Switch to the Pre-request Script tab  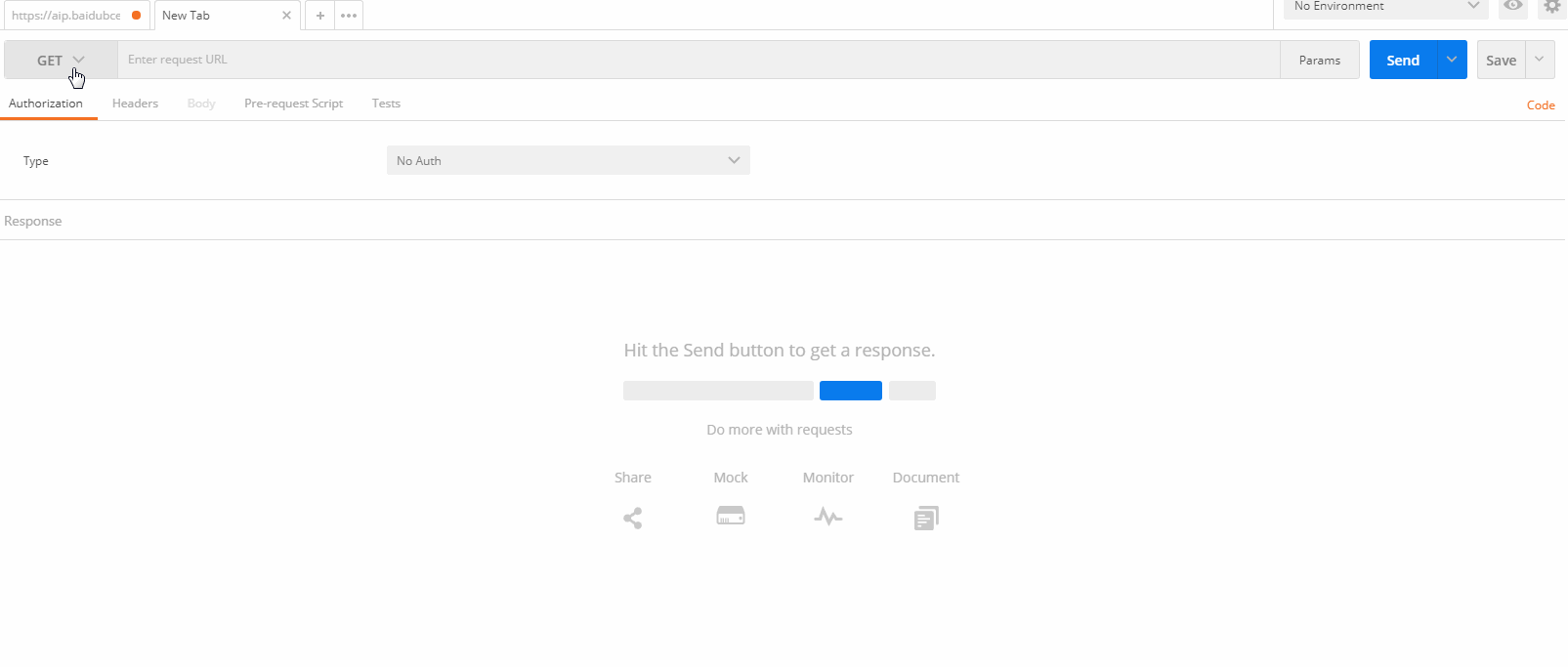(x=293, y=104)
